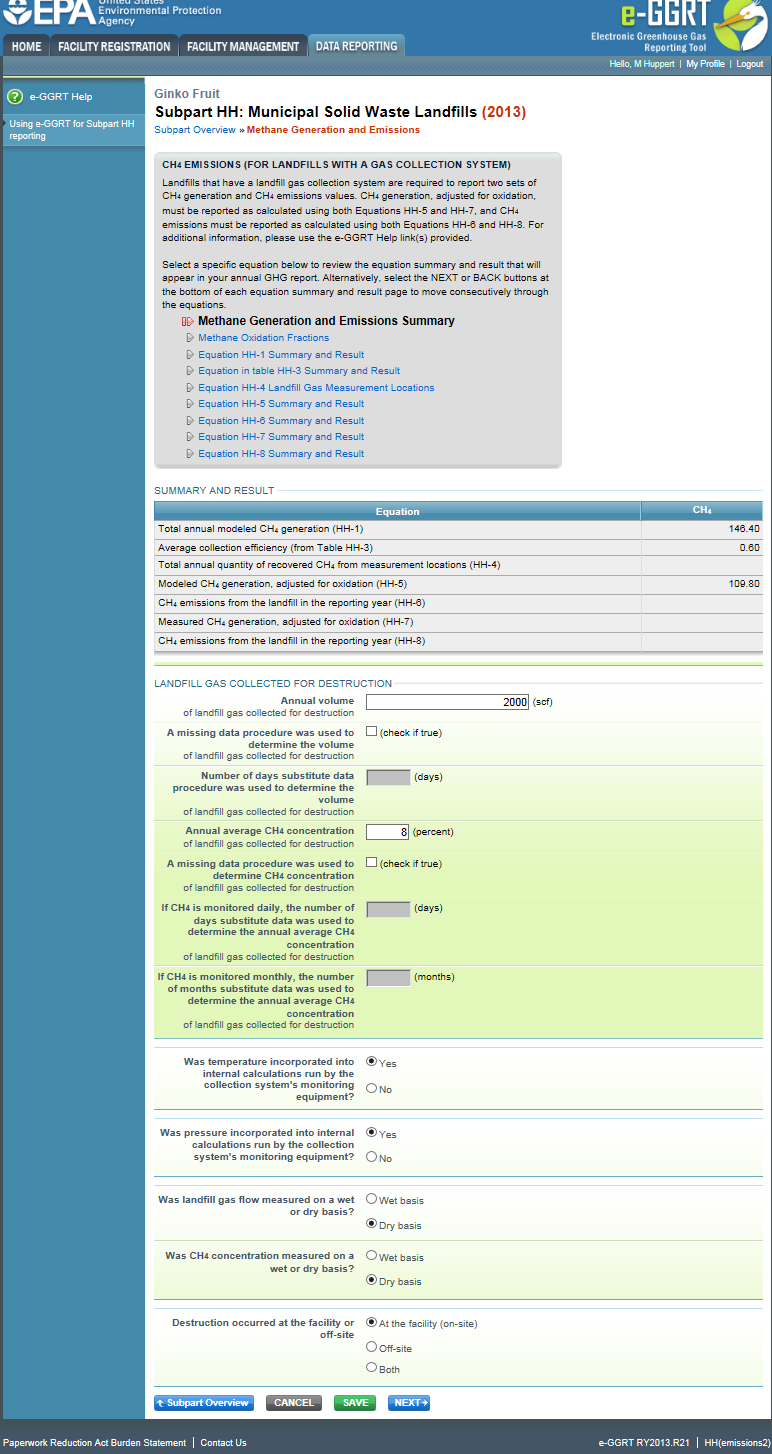Screen dimensions: 772x1454
Task: Select Wet basis for CH4 concentration
Action: (x=372, y=1255)
